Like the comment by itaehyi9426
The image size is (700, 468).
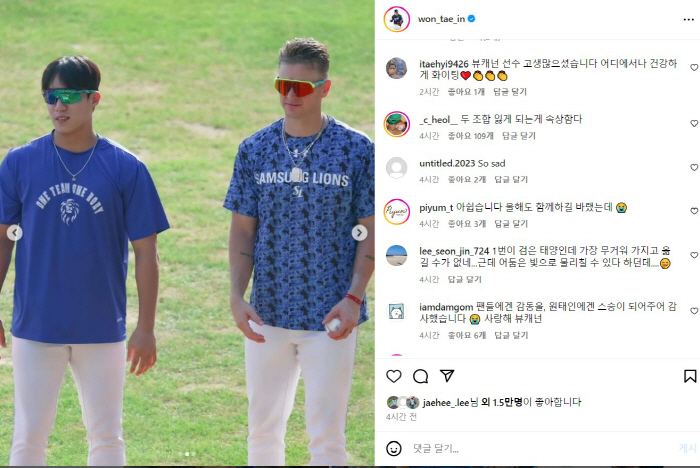pos(694,67)
